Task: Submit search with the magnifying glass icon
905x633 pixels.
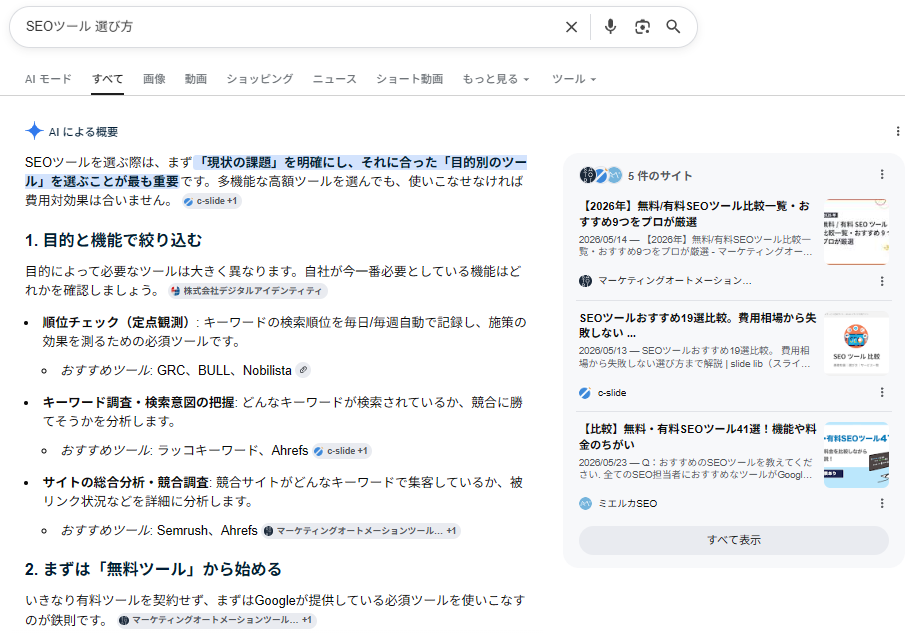Action: [673, 27]
